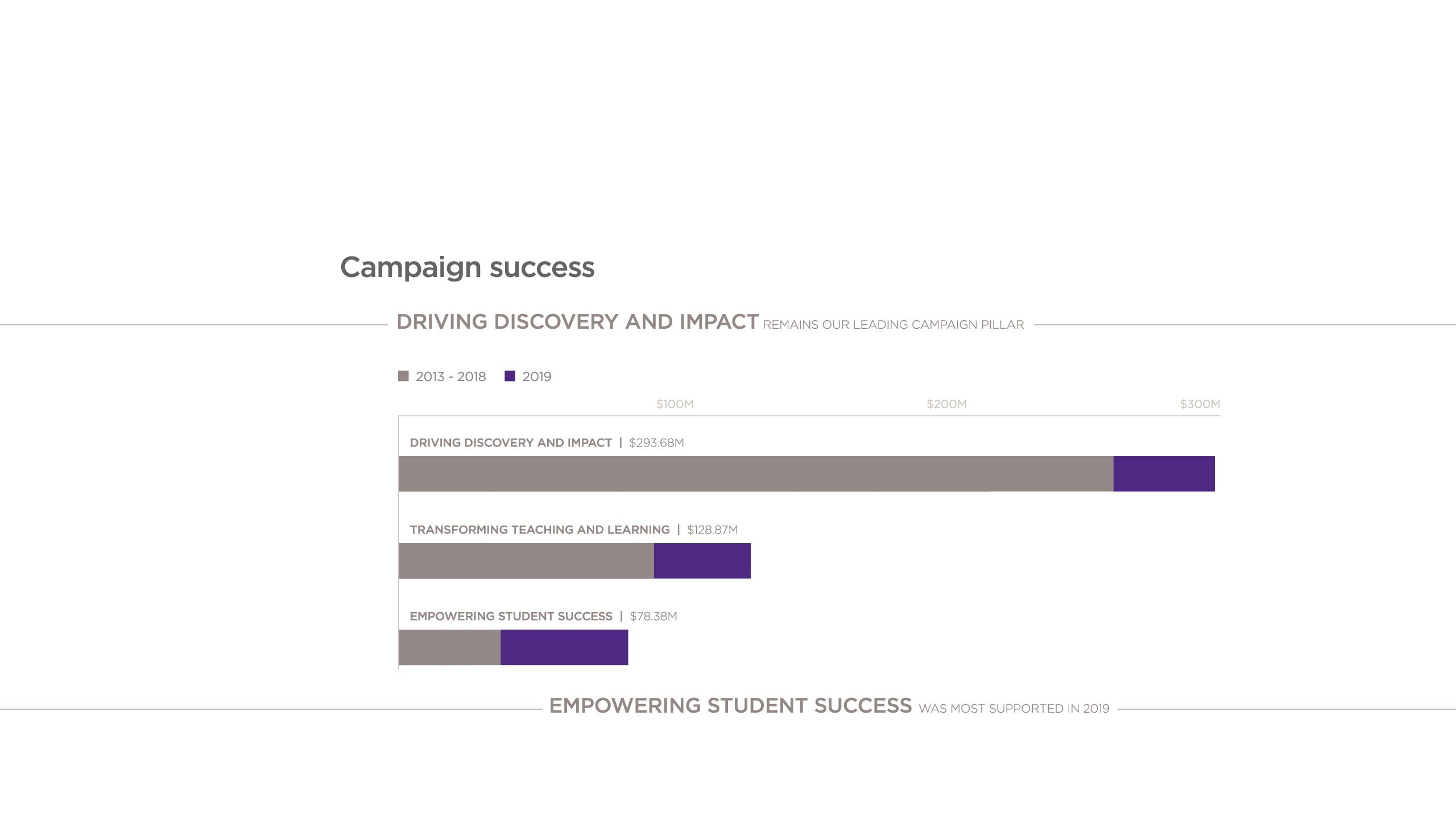Click the $78.38M value label
1456x819 pixels.
(x=653, y=617)
